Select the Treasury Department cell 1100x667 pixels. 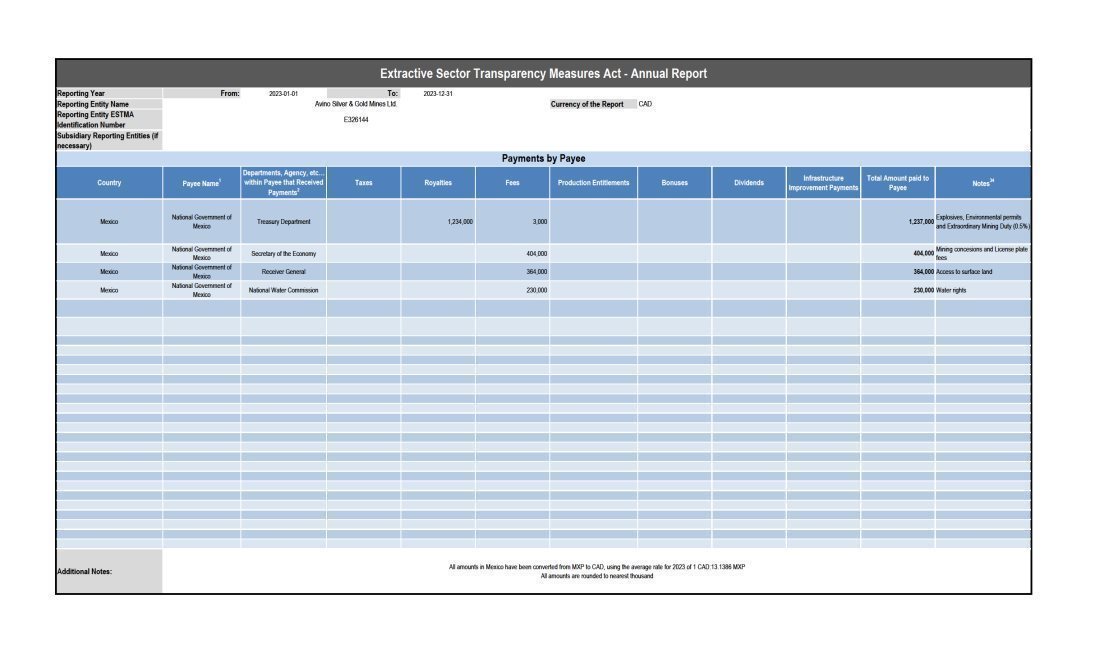tap(283, 222)
